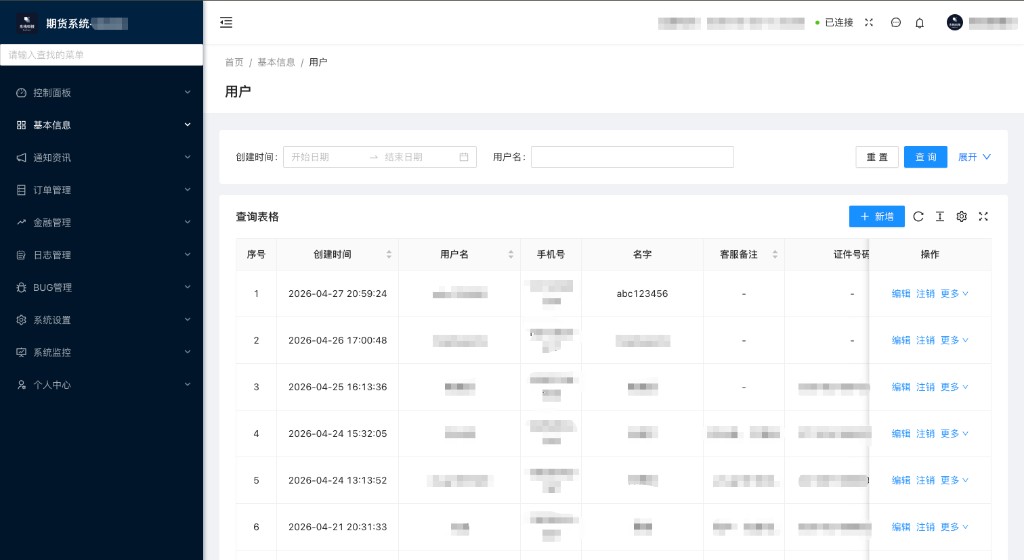1024x560 pixels.
Task: Click the 结束日期 date field
Action: (418, 157)
